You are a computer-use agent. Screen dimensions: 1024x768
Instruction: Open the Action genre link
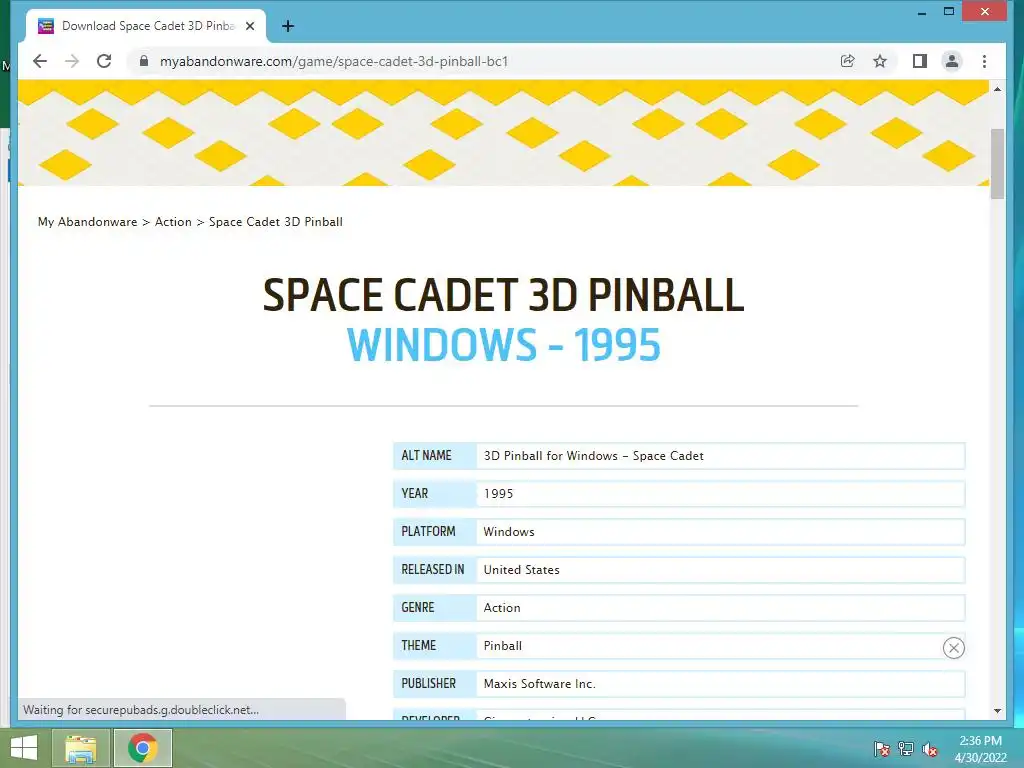pos(502,608)
